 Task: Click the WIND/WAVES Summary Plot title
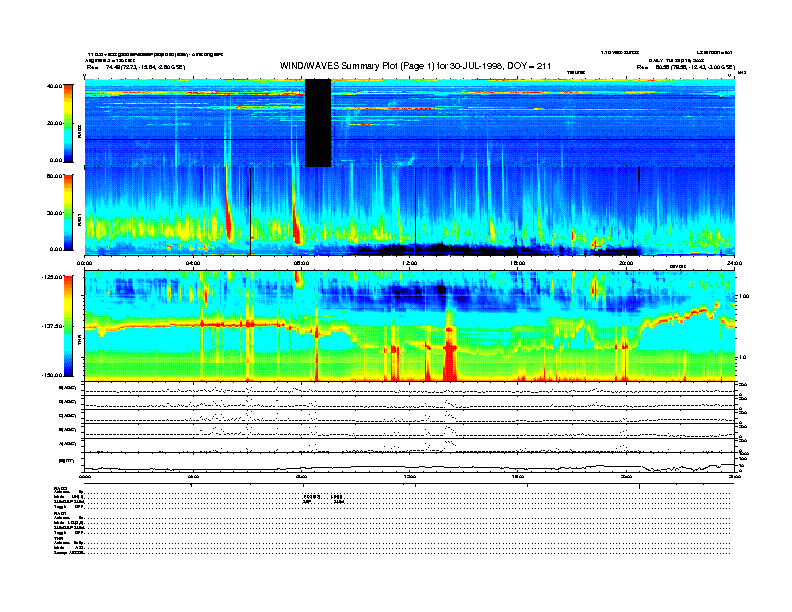coord(415,66)
